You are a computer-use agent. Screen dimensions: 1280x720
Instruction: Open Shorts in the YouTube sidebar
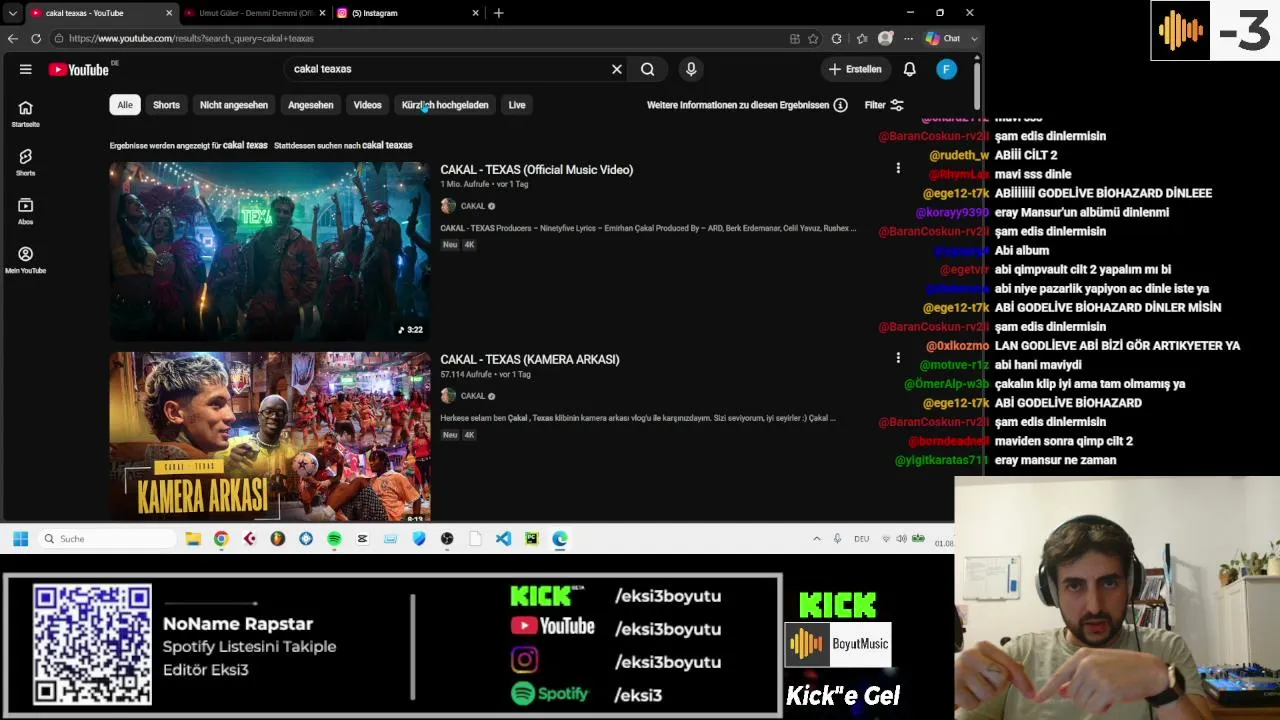tap(25, 162)
